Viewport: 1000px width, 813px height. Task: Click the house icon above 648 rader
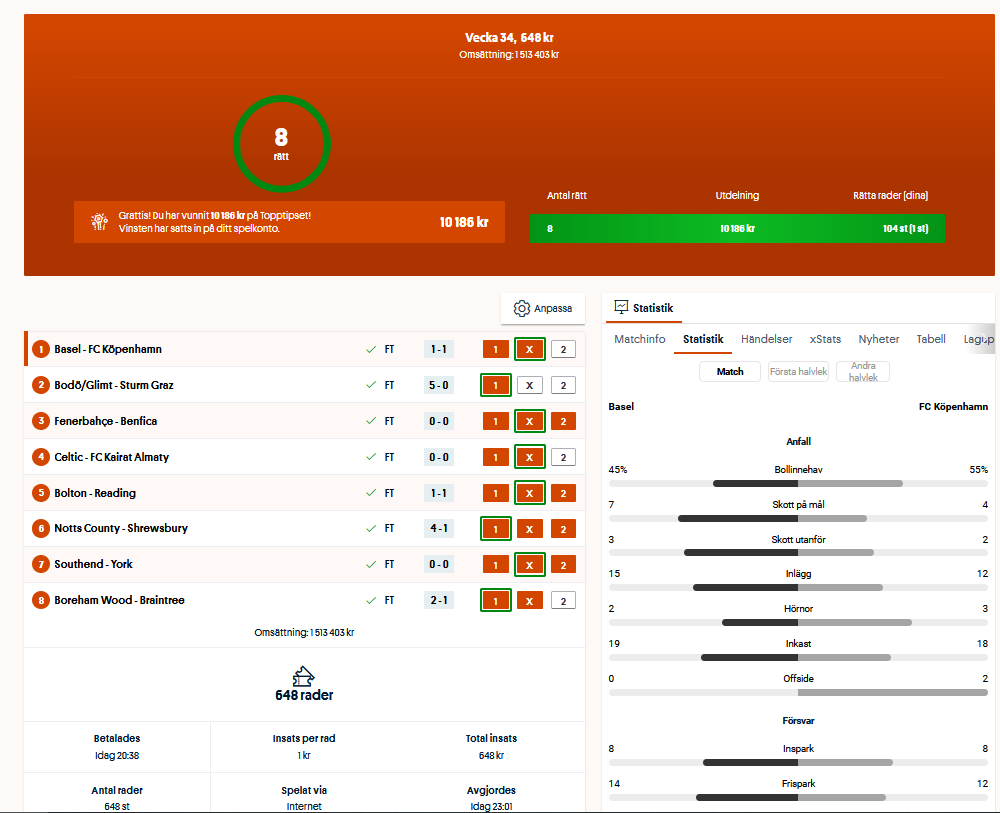(304, 677)
